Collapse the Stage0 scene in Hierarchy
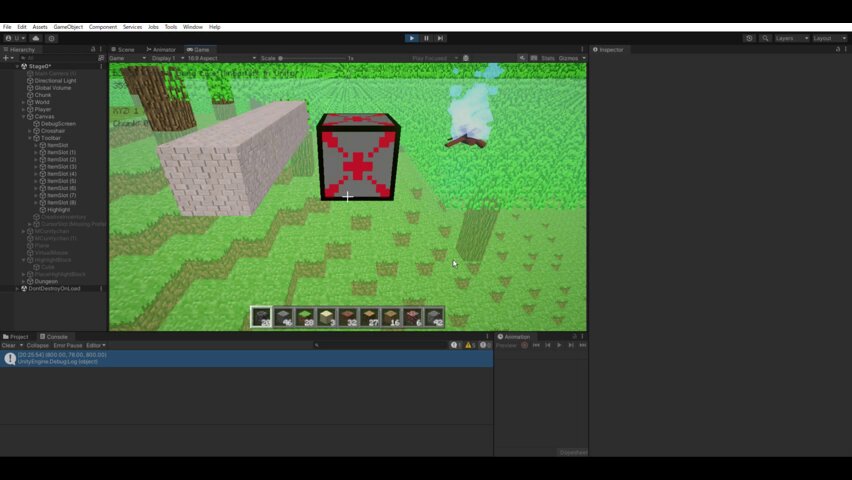Image resolution: width=852 pixels, height=480 pixels. [17, 66]
